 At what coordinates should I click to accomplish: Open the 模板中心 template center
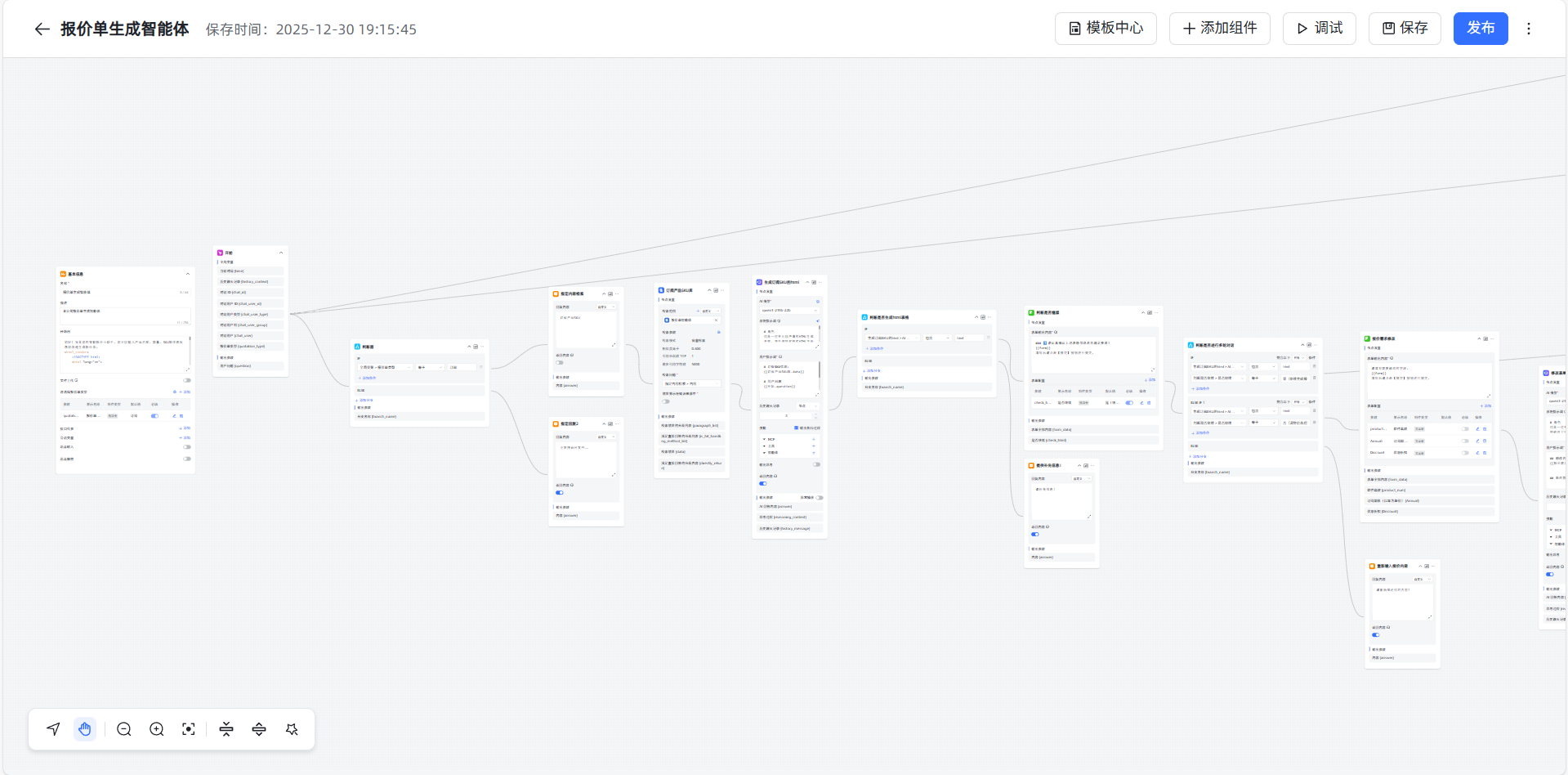[x=1106, y=29]
